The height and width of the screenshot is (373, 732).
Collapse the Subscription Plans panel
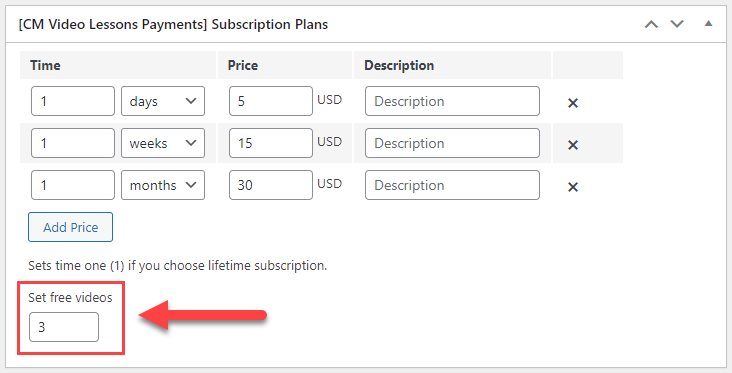tap(708, 23)
